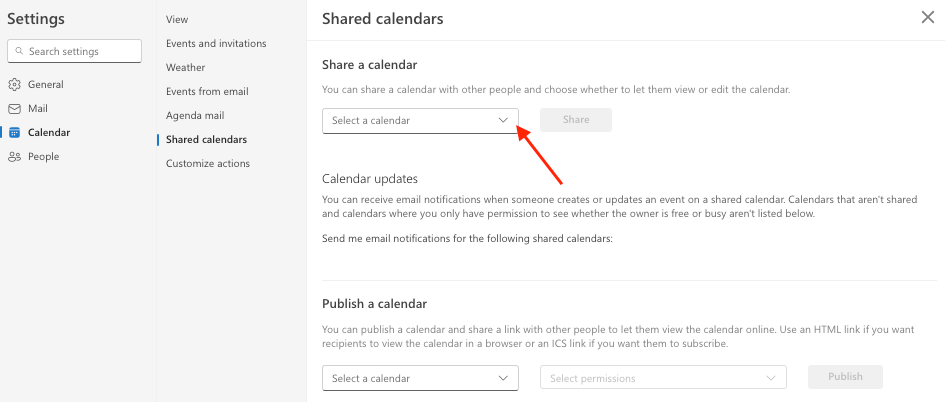Expand Publish section calendar dropdown
This screenshot has height=402, width=945.
point(420,378)
